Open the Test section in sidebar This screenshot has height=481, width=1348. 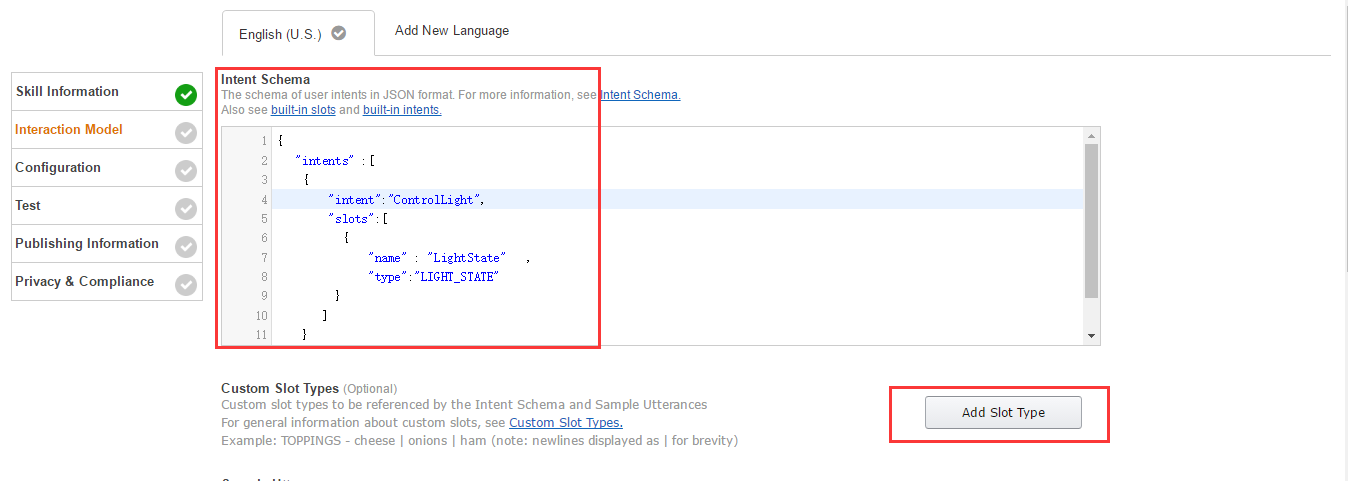click(x=28, y=206)
